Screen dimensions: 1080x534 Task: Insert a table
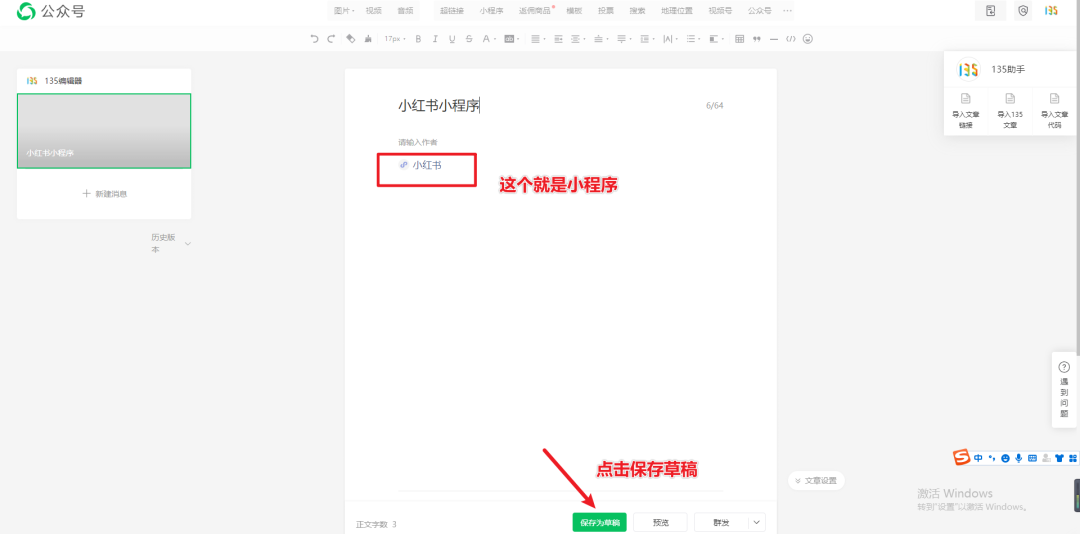[739, 39]
